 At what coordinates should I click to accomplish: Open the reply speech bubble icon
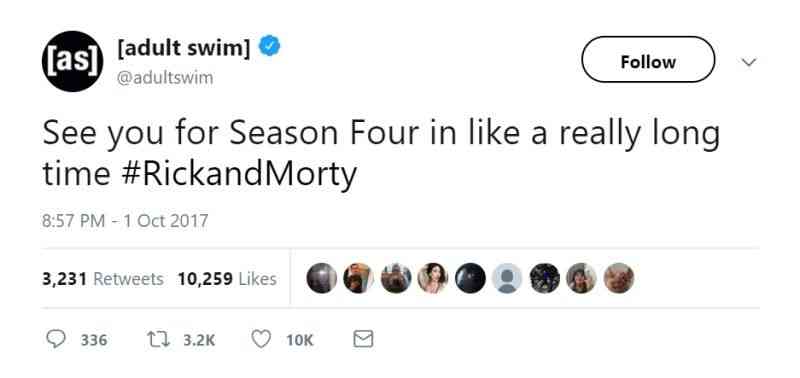click(56, 339)
